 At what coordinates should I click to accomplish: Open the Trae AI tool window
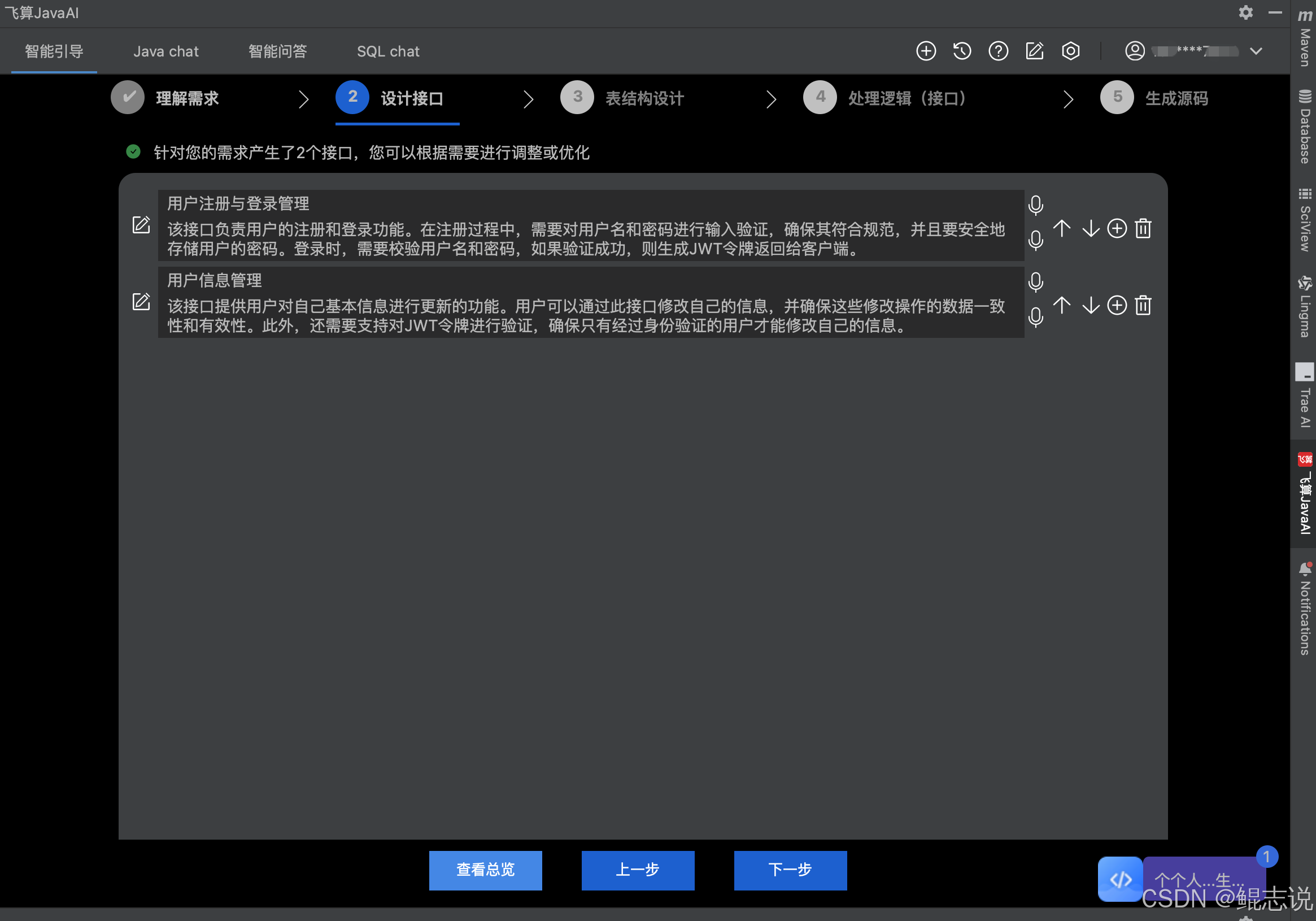(x=1304, y=396)
